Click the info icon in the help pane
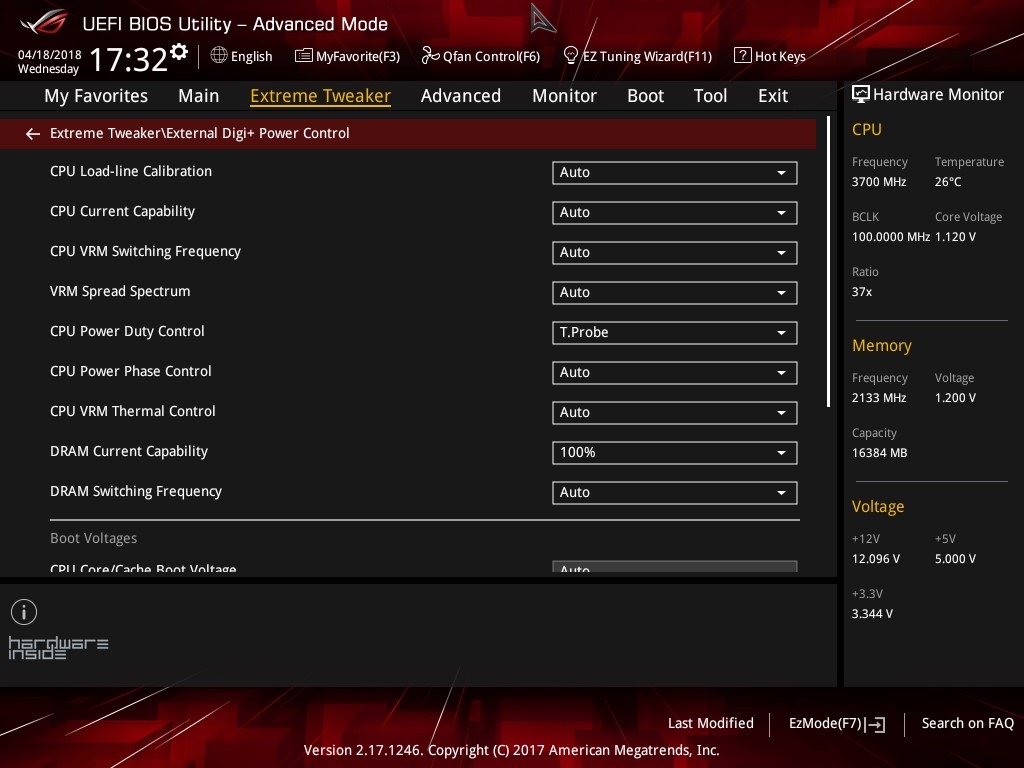This screenshot has width=1024, height=768. point(24,612)
